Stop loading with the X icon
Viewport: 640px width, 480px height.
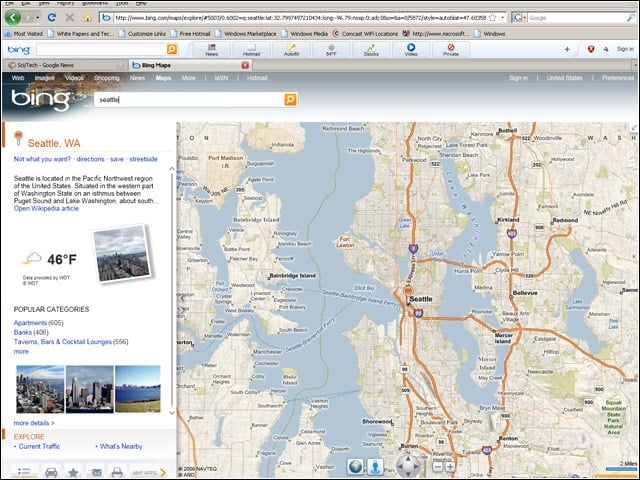(70, 18)
